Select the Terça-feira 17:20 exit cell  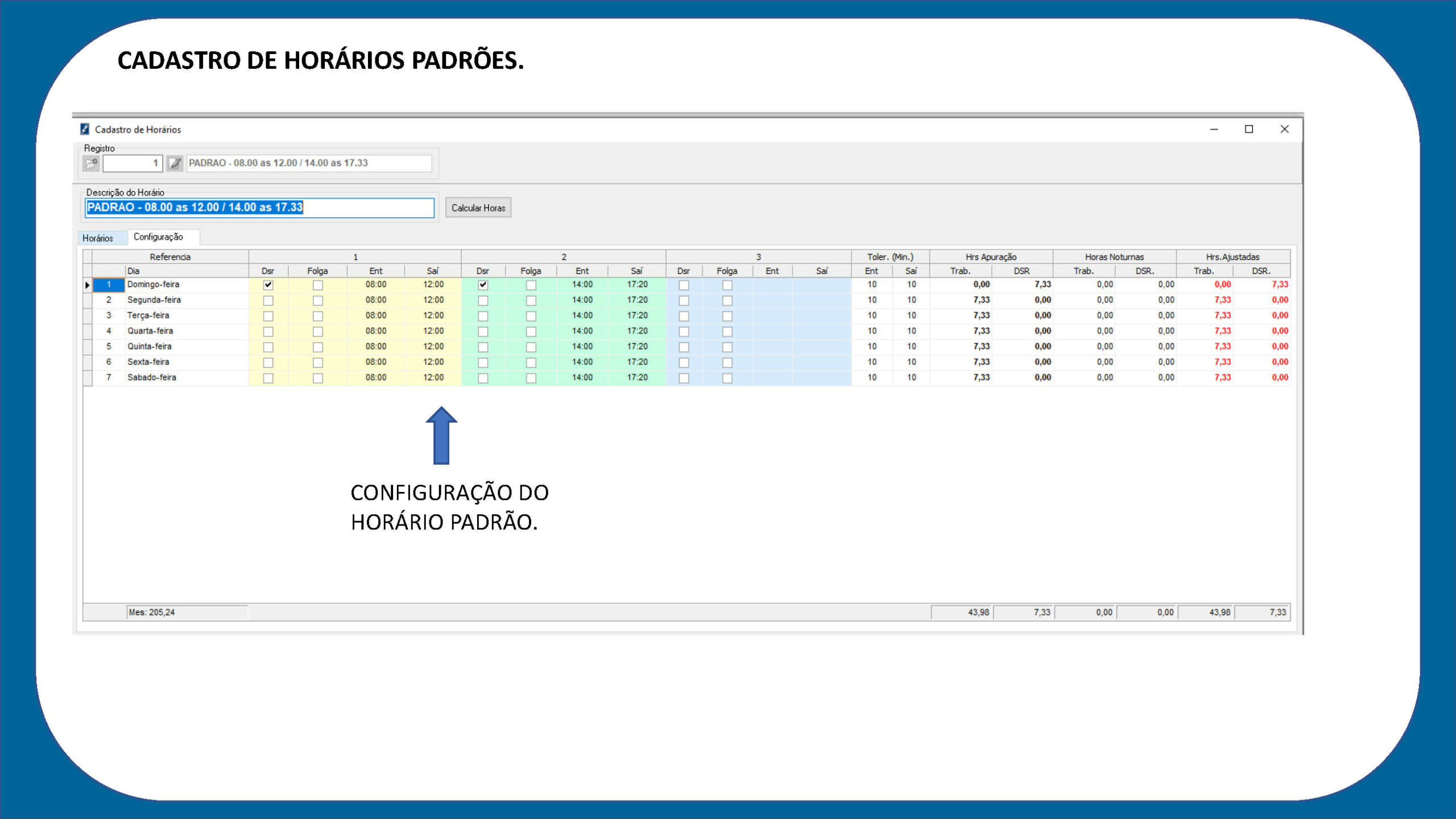click(637, 316)
